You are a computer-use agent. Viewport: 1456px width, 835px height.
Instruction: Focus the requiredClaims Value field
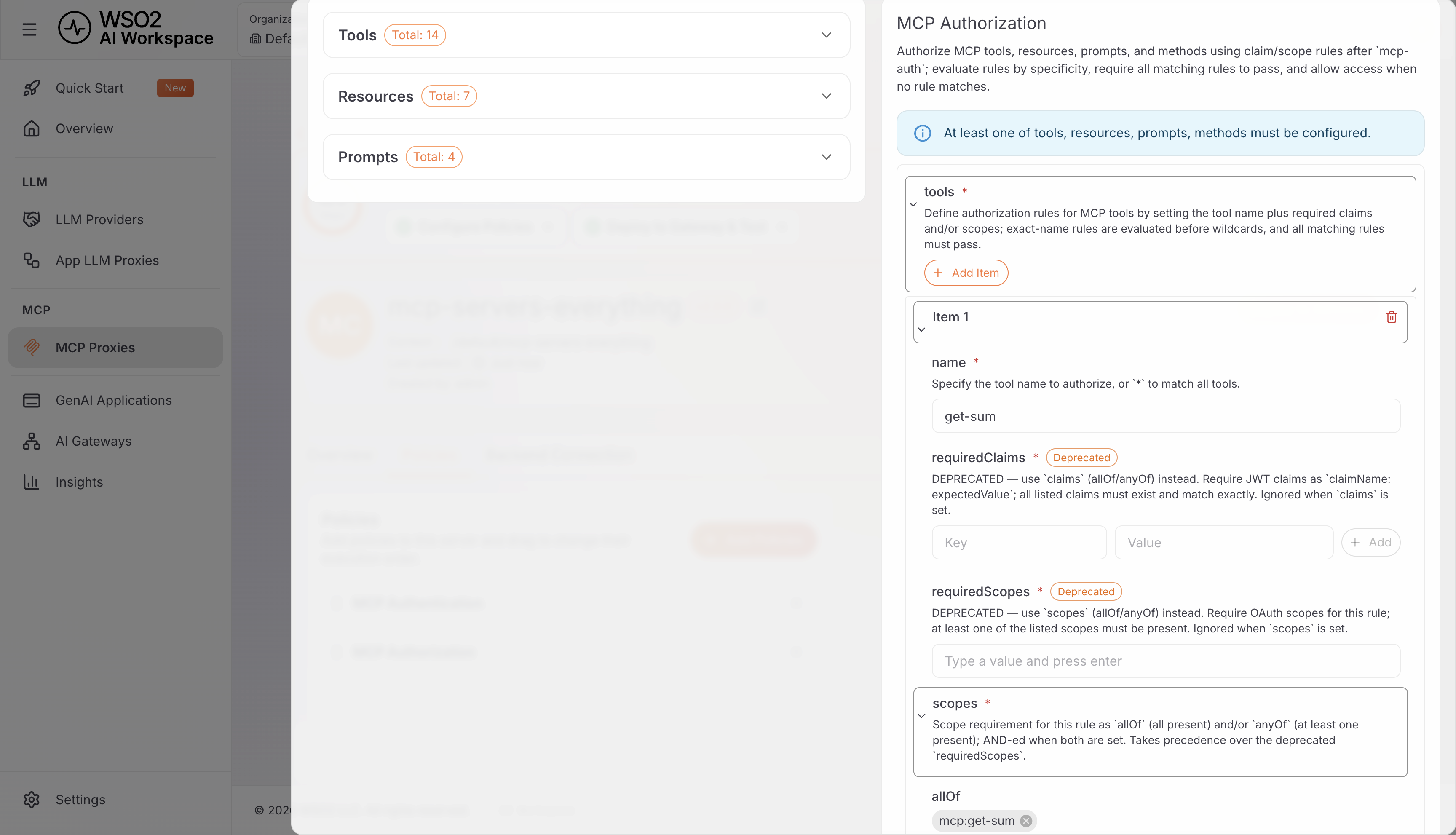1224,543
